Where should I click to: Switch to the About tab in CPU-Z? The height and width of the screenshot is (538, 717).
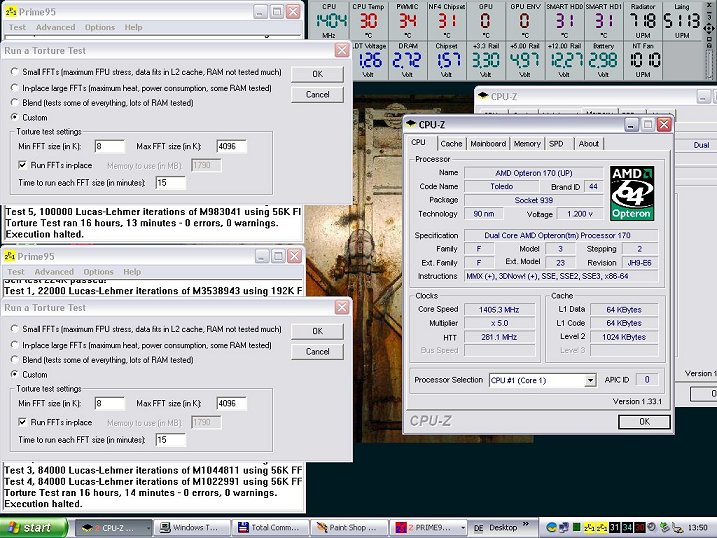[x=589, y=144]
